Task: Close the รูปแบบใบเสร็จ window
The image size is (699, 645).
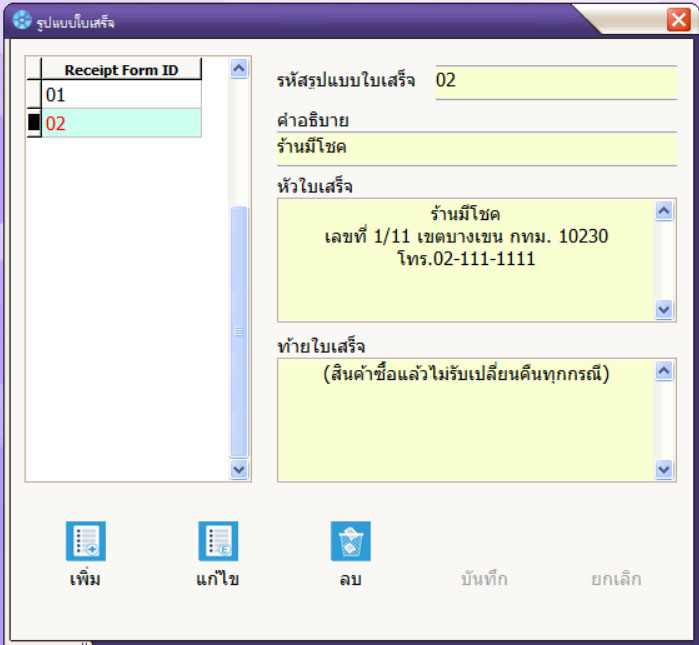Action: pos(677,19)
